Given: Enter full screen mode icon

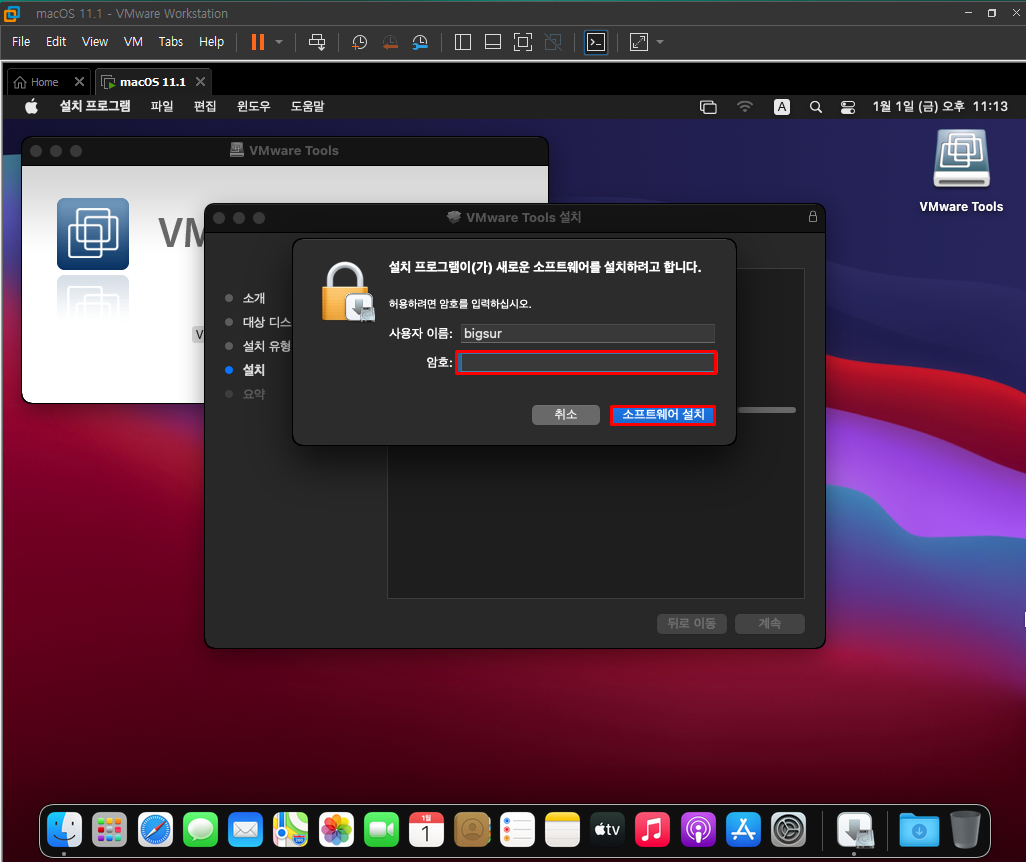Looking at the screenshot, I should (523, 43).
